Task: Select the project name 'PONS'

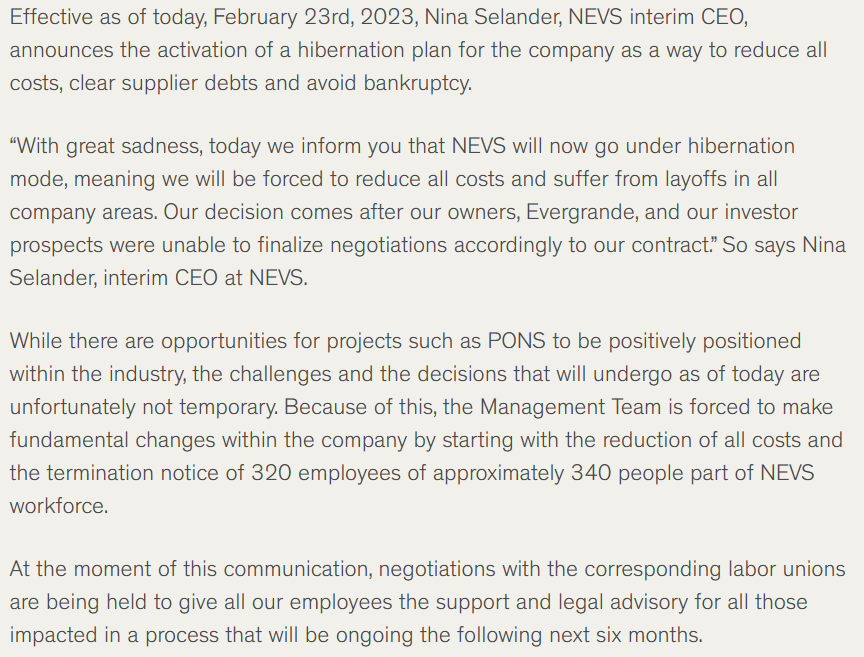Action: [517, 341]
